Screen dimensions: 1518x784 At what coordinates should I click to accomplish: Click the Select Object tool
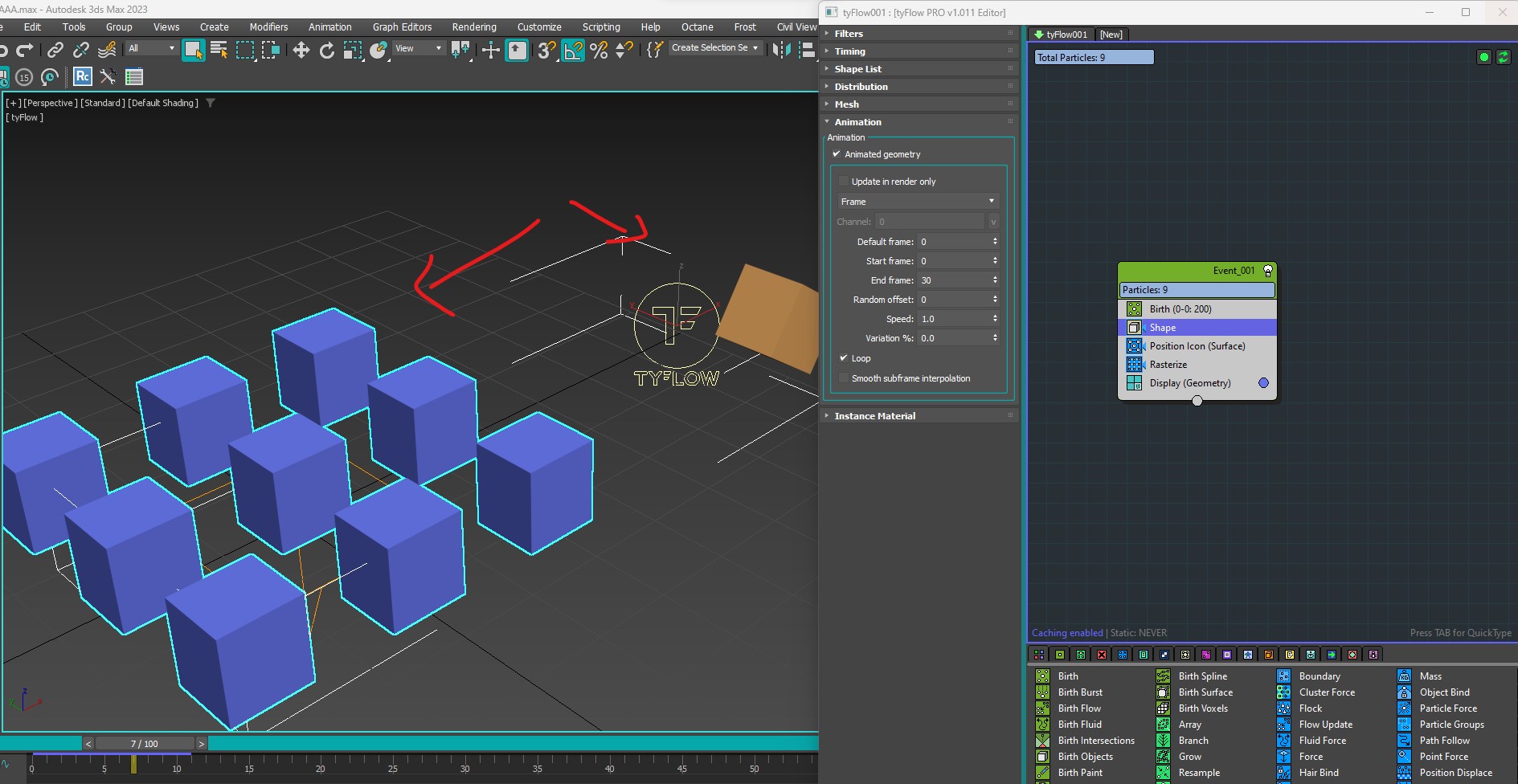tap(193, 50)
